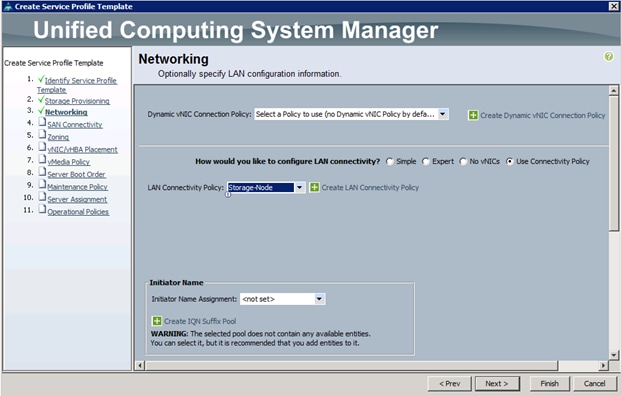The width and height of the screenshot is (622, 396).
Task: Go to Maintenance Policy step
Action: coord(77,187)
